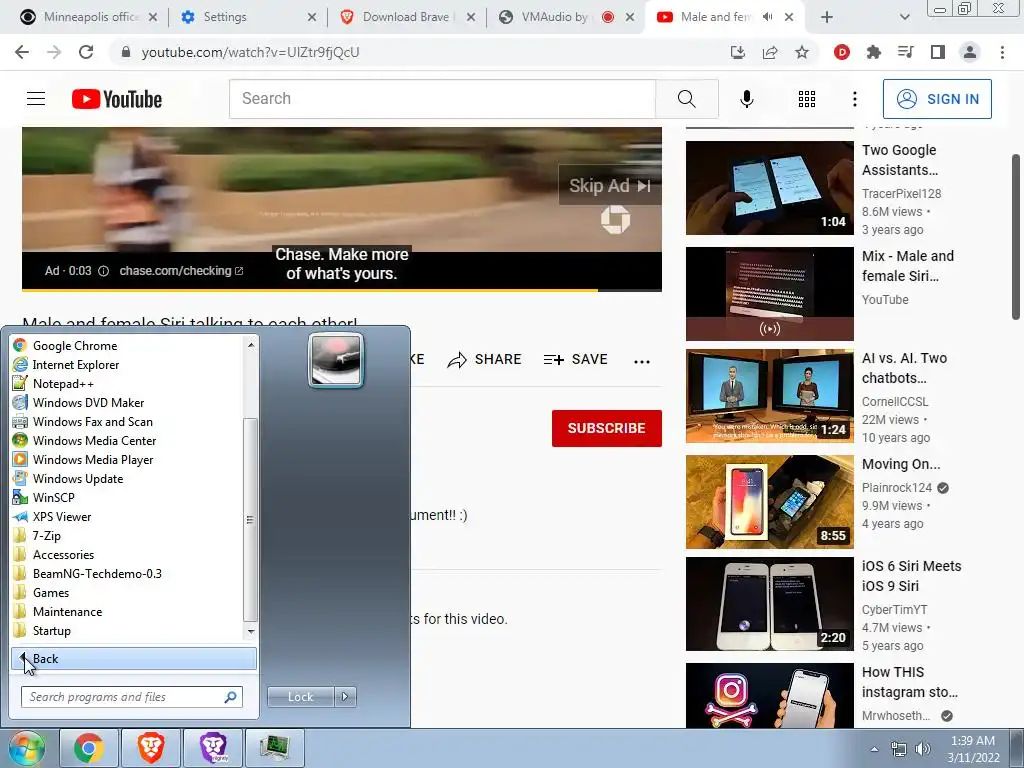This screenshot has width=1024, height=768.
Task: Subscribe to the channel
Action: click(607, 428)
